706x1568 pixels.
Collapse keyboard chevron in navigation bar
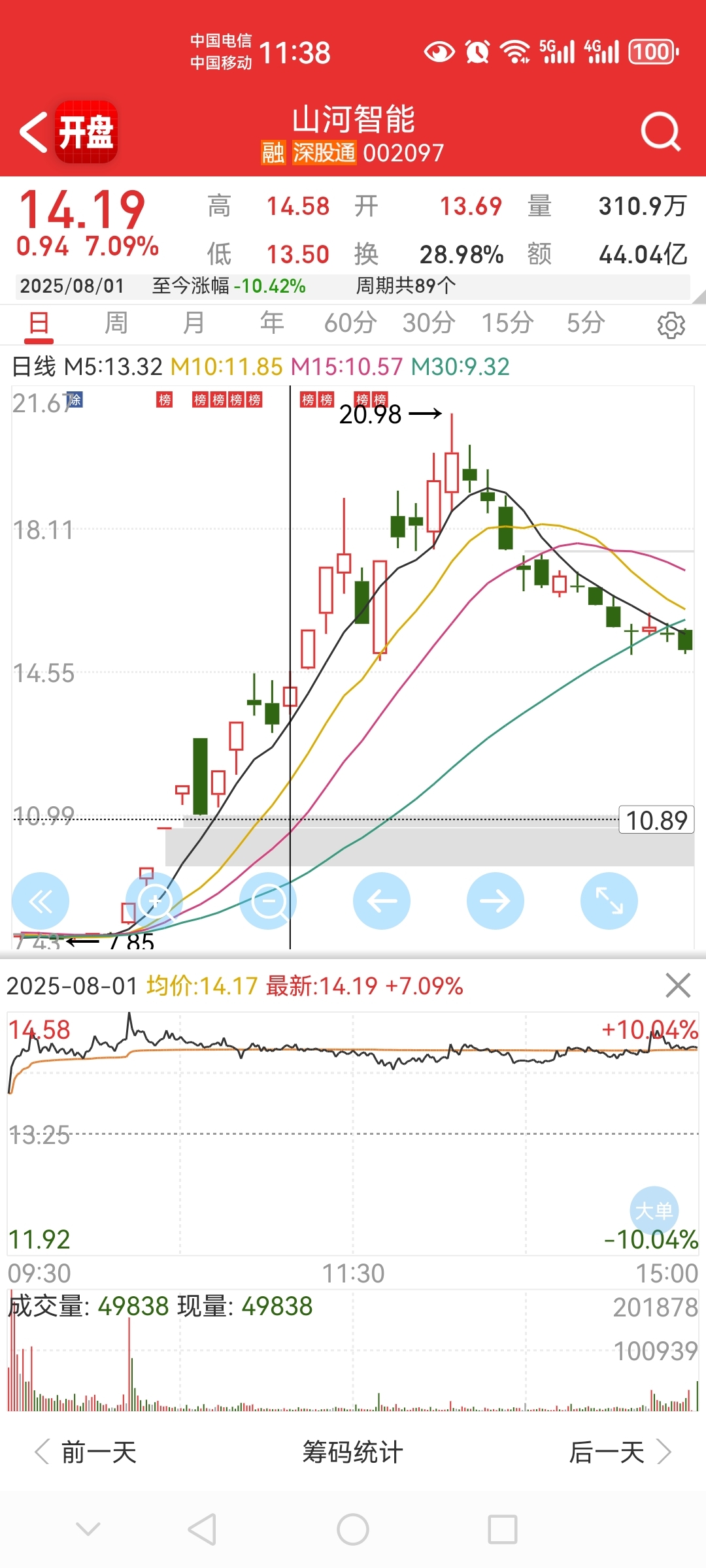tap(88, 1529)
